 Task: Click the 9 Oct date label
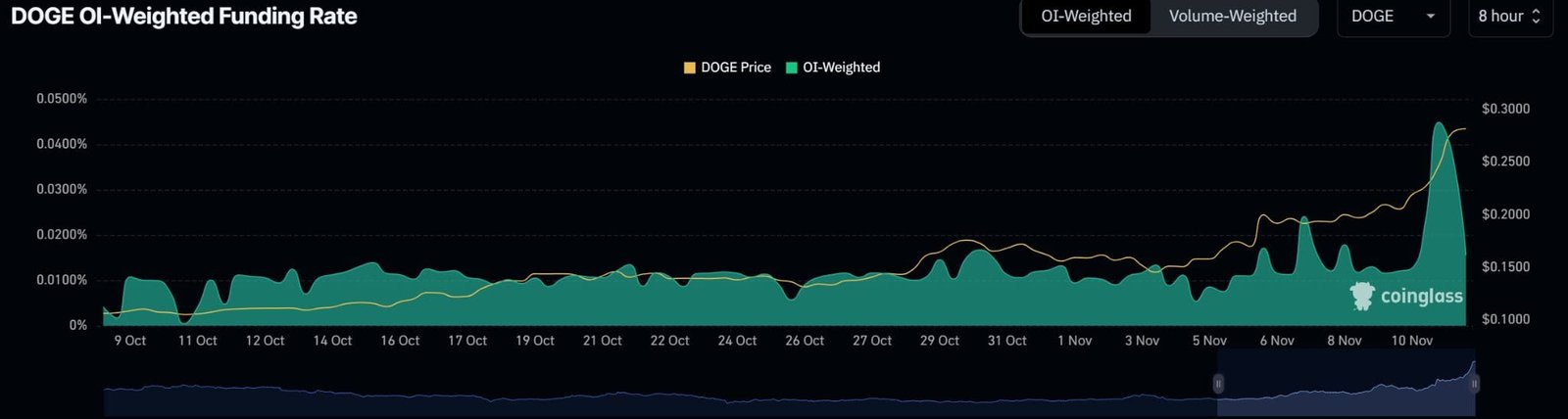(x=130, y=341)
